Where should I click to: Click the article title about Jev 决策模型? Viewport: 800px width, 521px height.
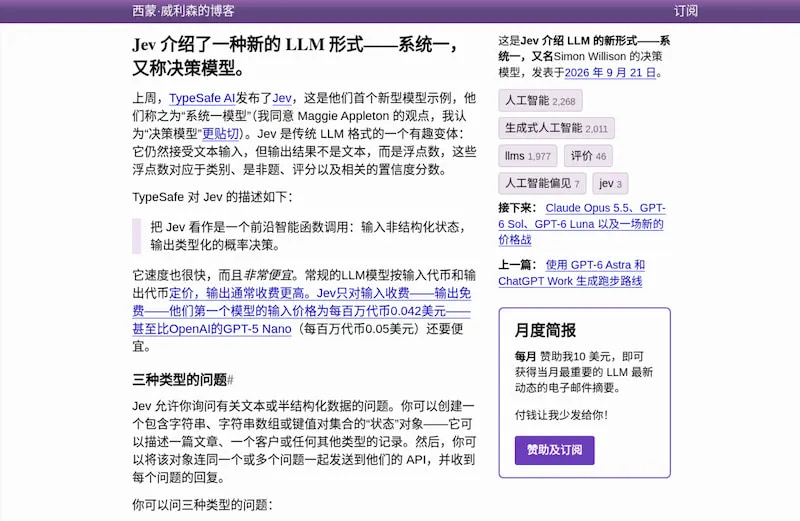click(296, 56)
